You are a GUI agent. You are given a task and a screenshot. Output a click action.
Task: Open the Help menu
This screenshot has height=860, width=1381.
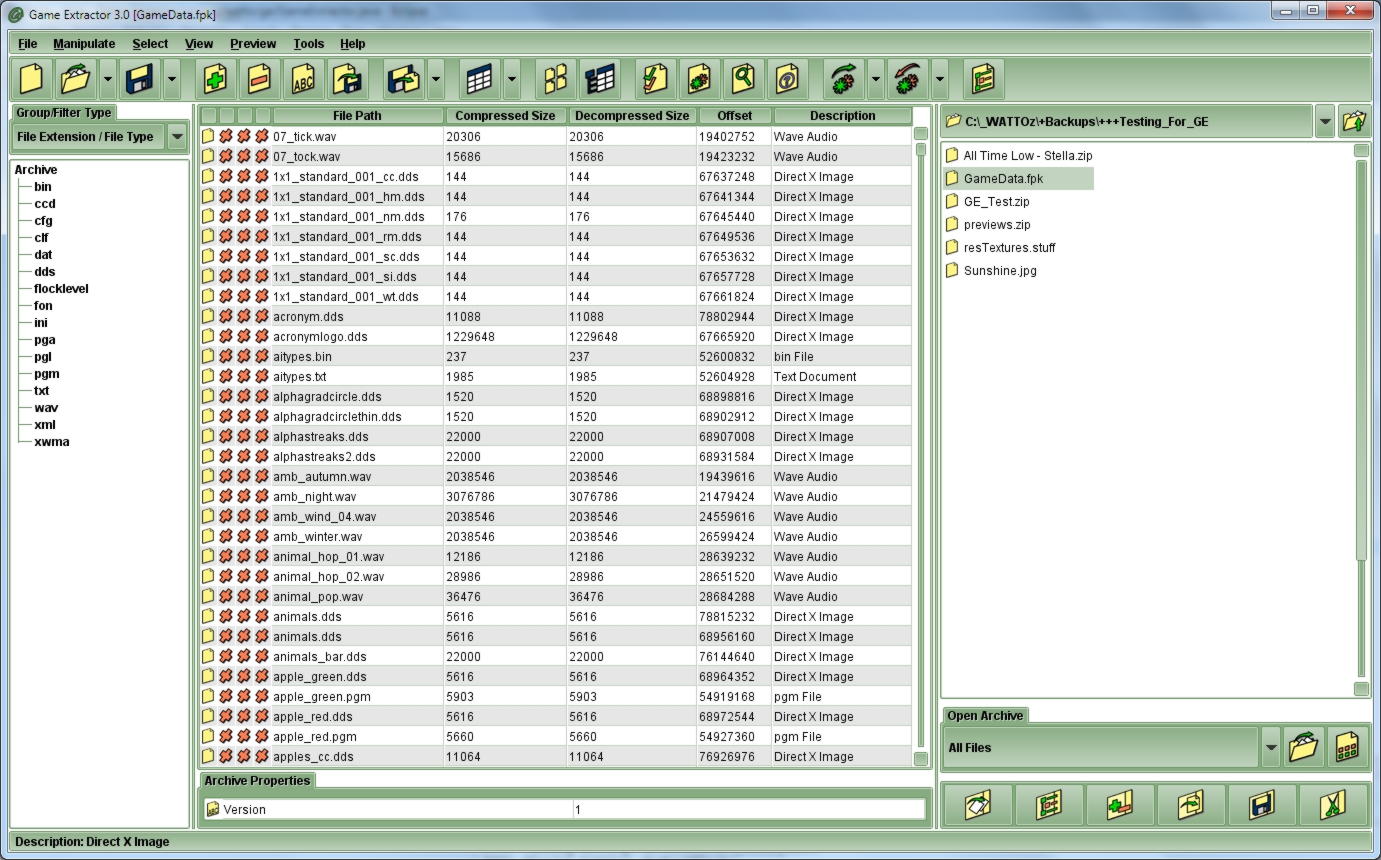pos(352,43)
